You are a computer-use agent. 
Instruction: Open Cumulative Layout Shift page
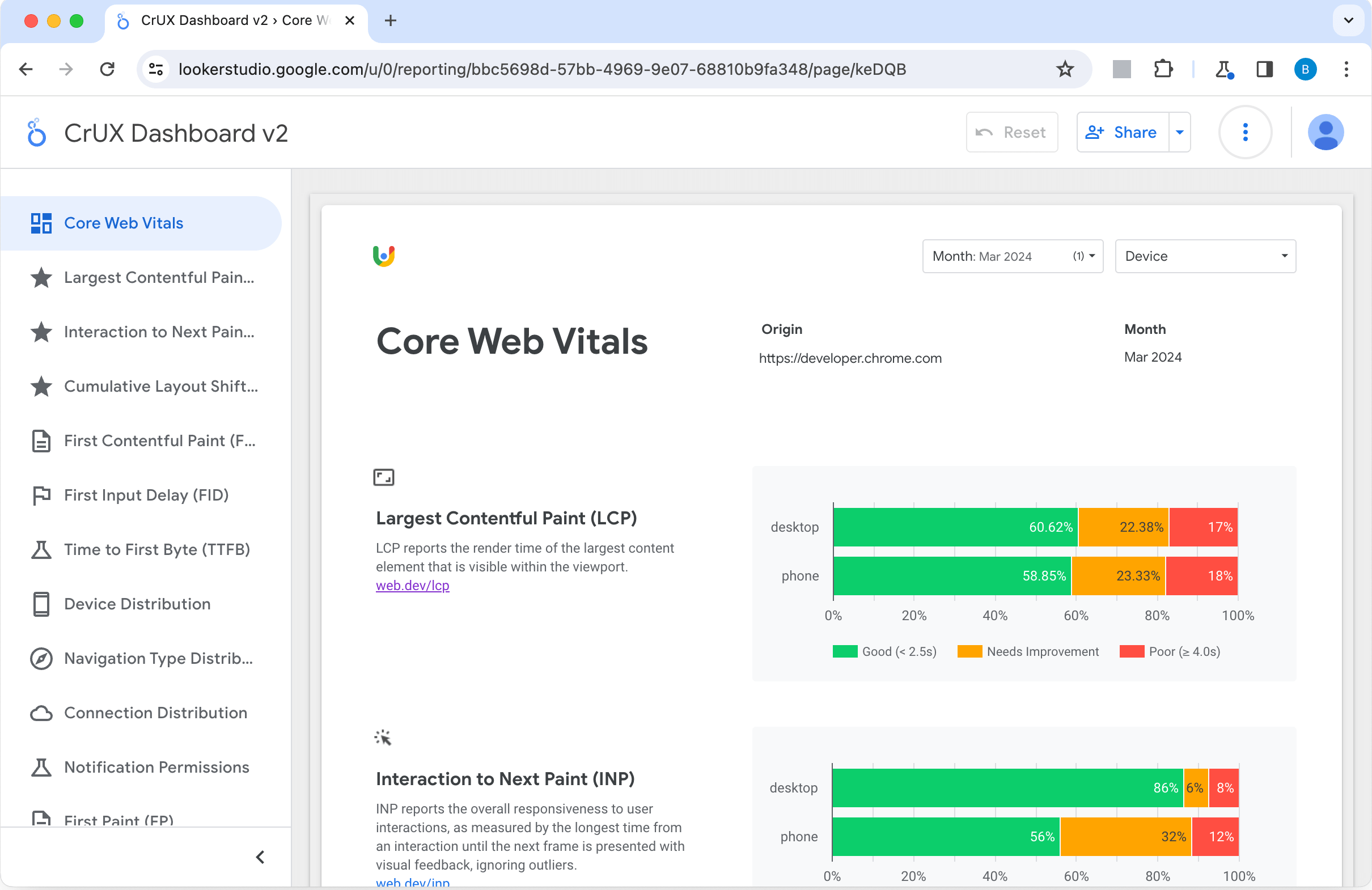pos(141,386)
